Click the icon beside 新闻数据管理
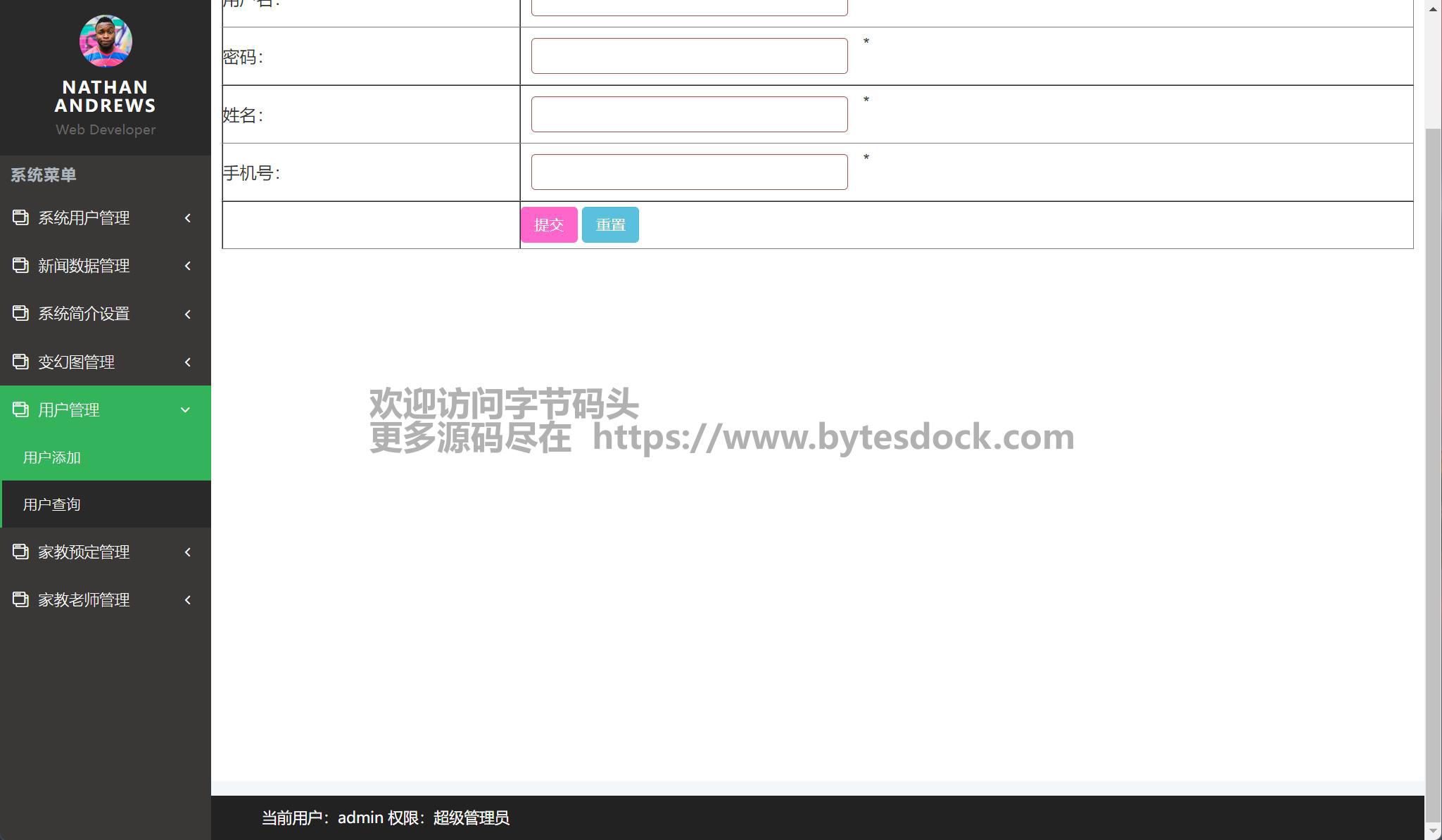This screenshot has height=840, width=1442. [x=20, y=266]
